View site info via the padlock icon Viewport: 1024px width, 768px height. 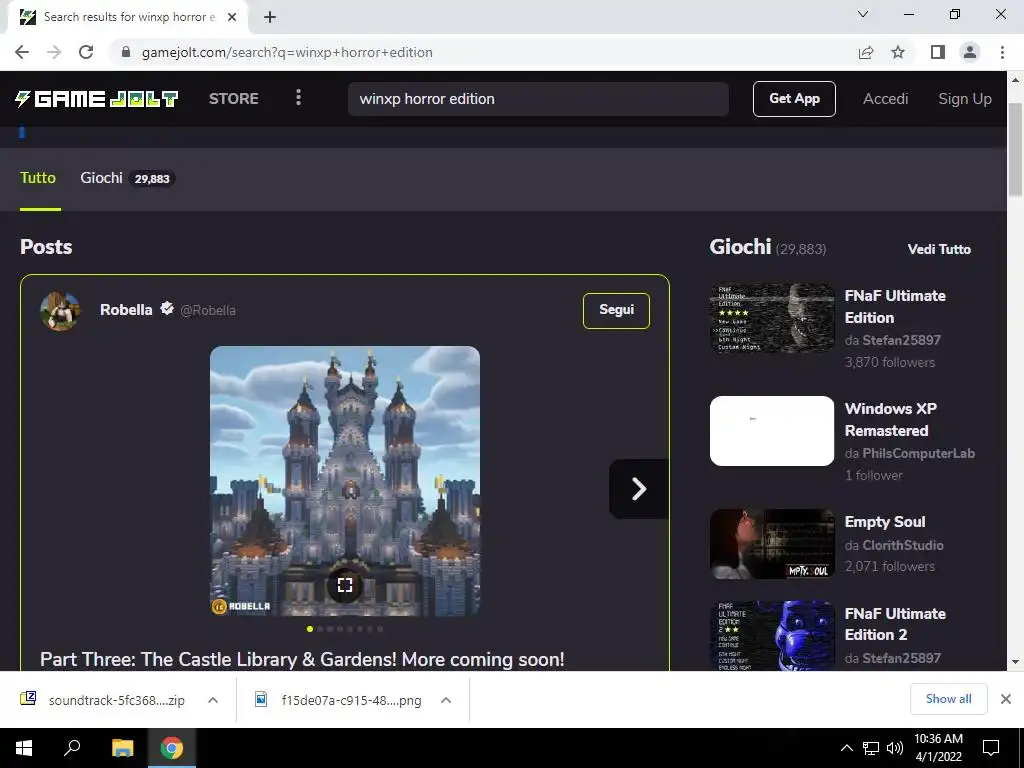pos(126,52)
